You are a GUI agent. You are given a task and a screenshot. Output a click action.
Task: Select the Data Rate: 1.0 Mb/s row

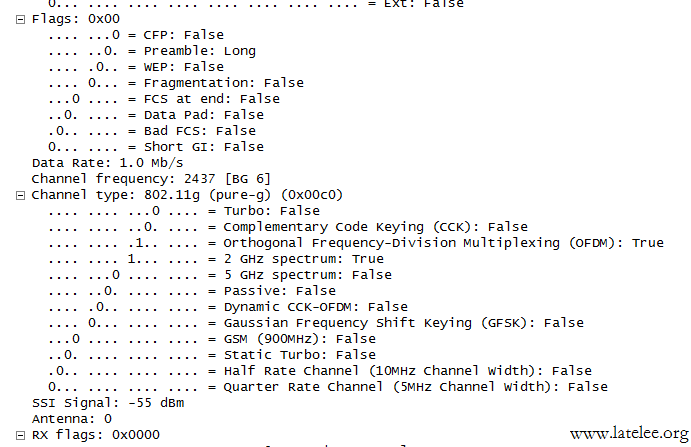click(x=108, y=163)
